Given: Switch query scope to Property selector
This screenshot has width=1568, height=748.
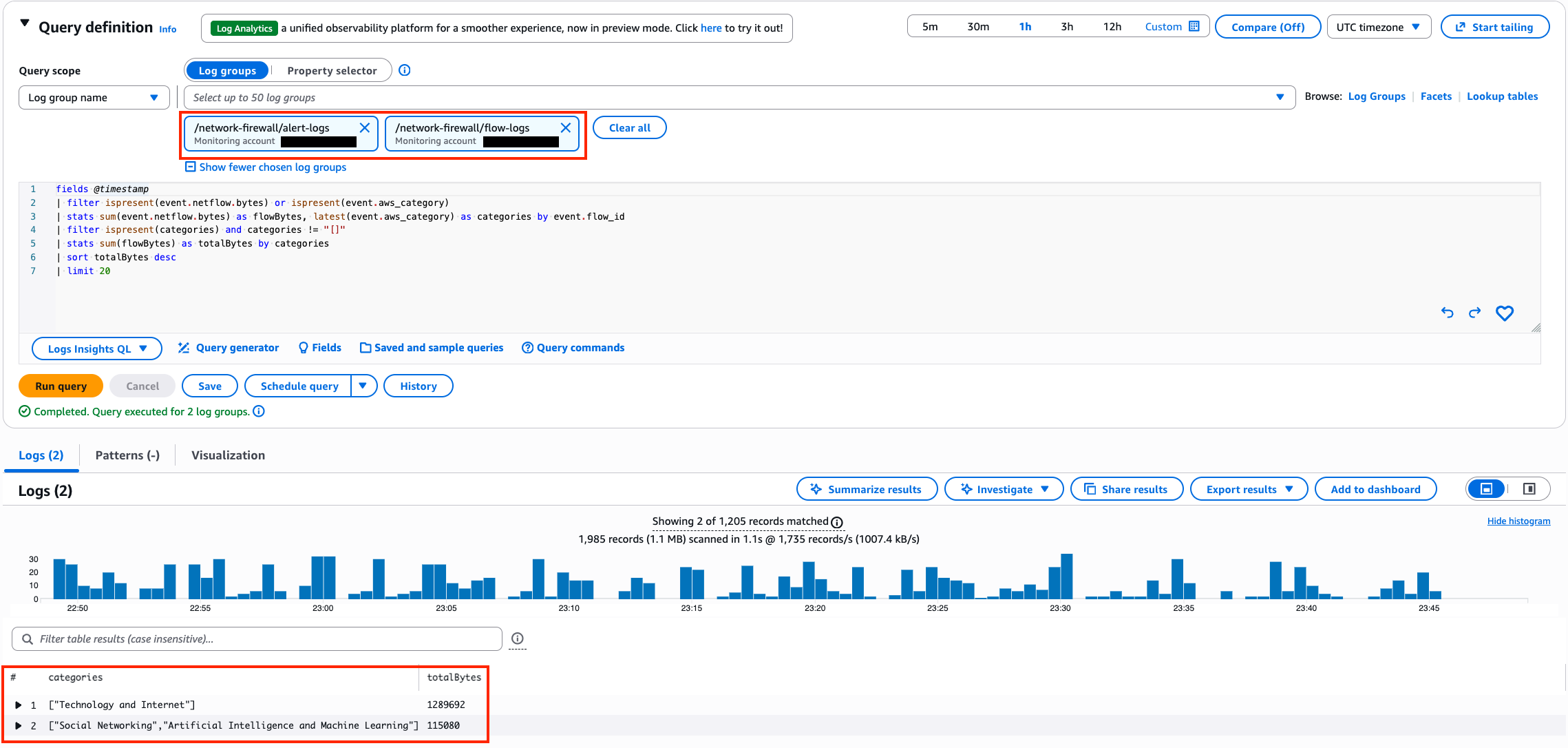Looking at the screenshot, I should (x=332, y=70).
